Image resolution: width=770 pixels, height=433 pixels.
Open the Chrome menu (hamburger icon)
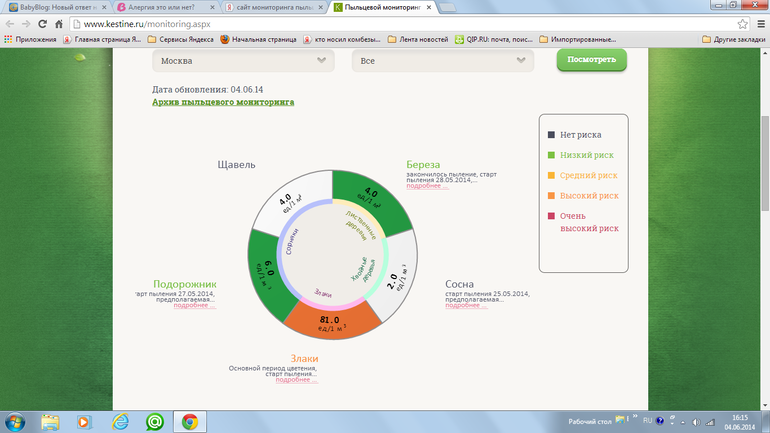(x=756, y=23)
